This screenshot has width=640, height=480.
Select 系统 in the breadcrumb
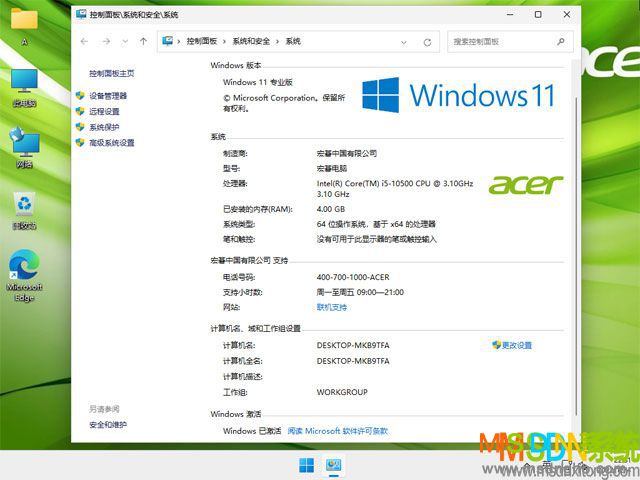[293, 41]
